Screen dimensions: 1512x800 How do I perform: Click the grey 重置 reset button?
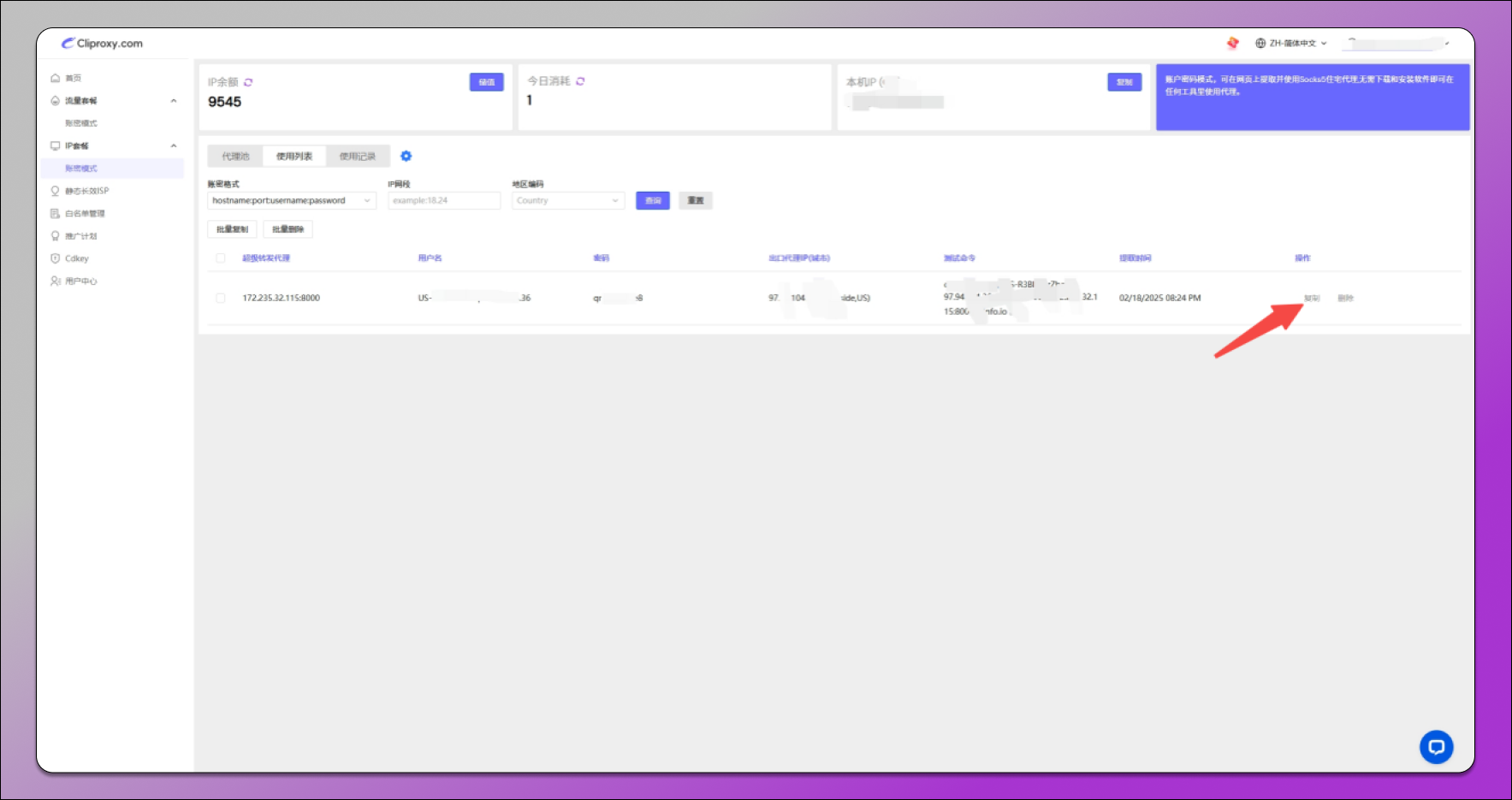(696, 201)
